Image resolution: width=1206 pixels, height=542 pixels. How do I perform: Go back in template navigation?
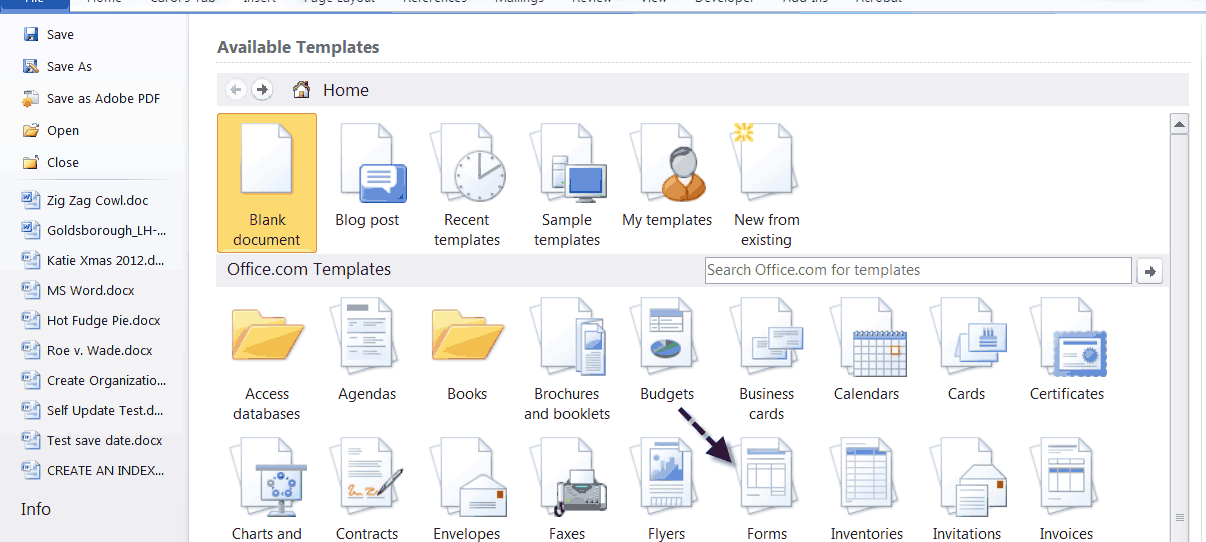click(x=236, y=90)
